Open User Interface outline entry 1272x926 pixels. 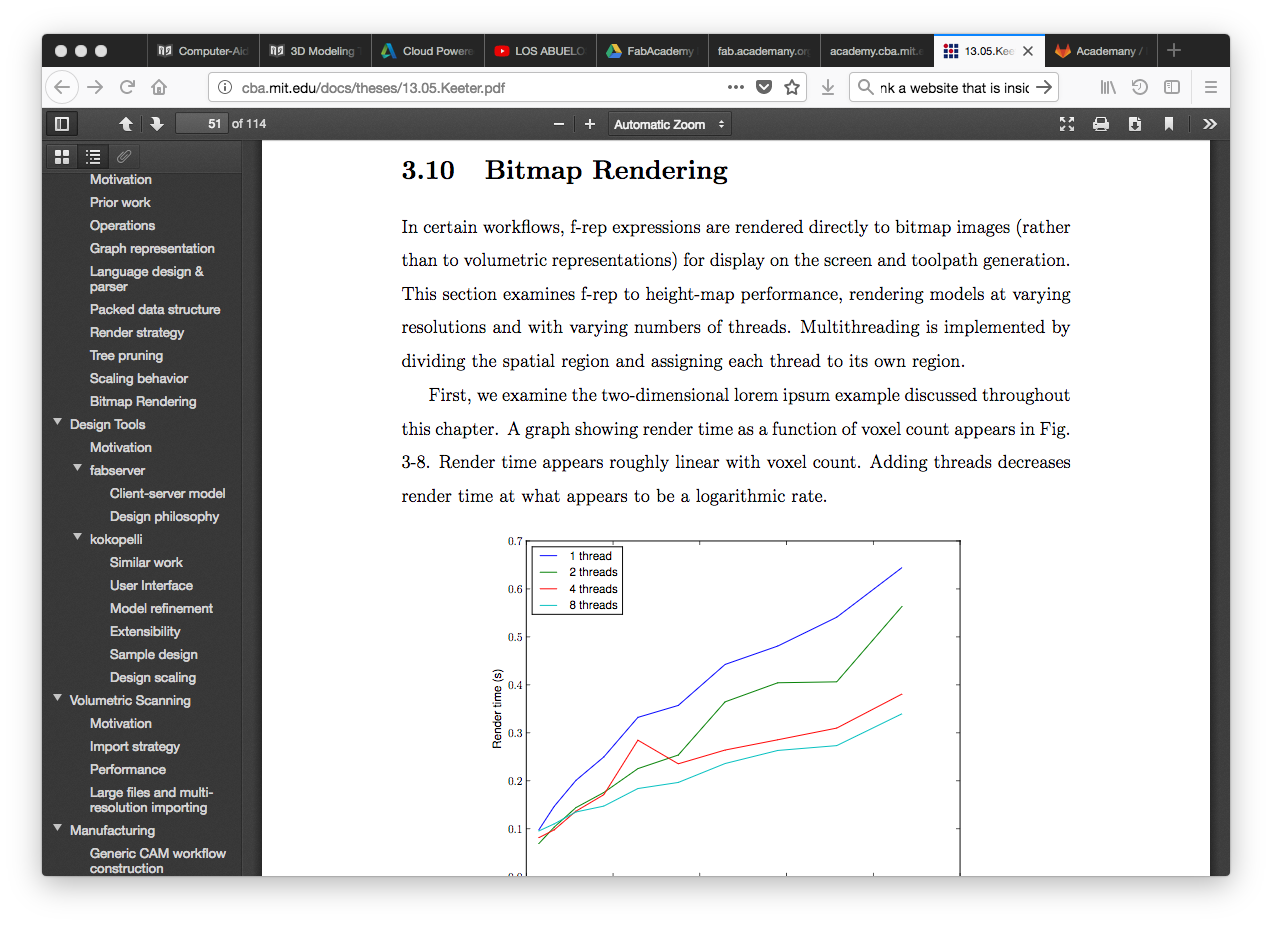pyautogui.click(x=151, y=585)
